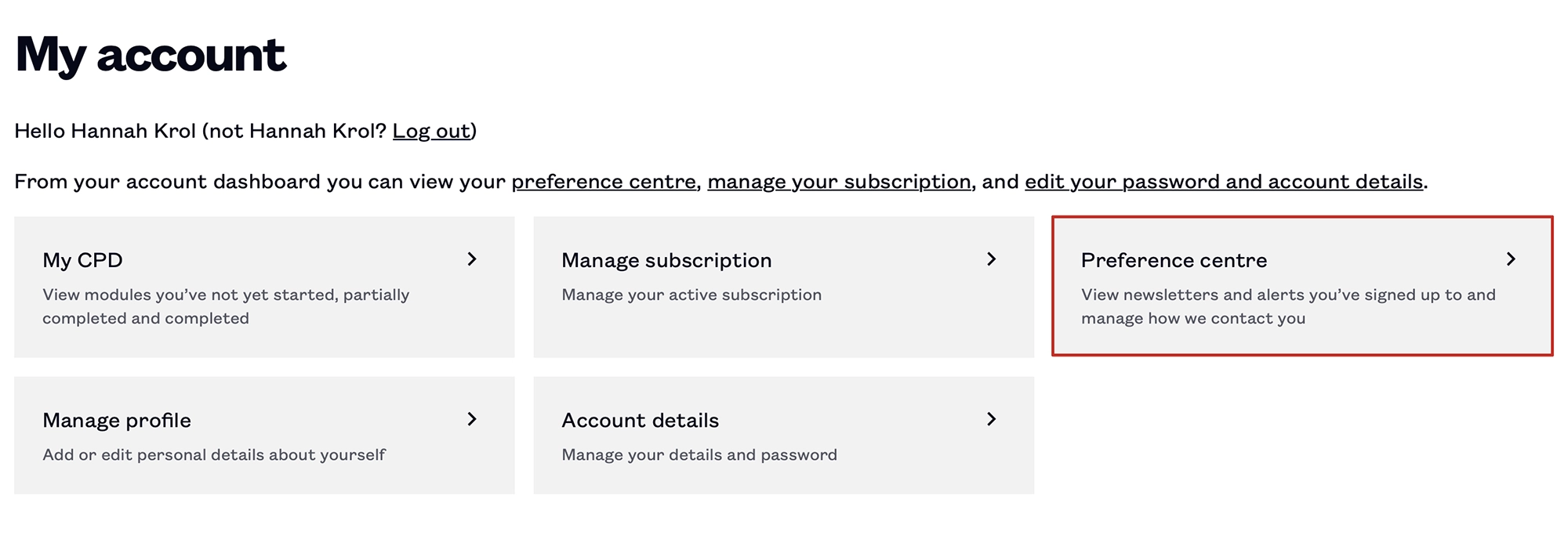Click the chevron arrow on Preference centre card

click(1513, 259)
